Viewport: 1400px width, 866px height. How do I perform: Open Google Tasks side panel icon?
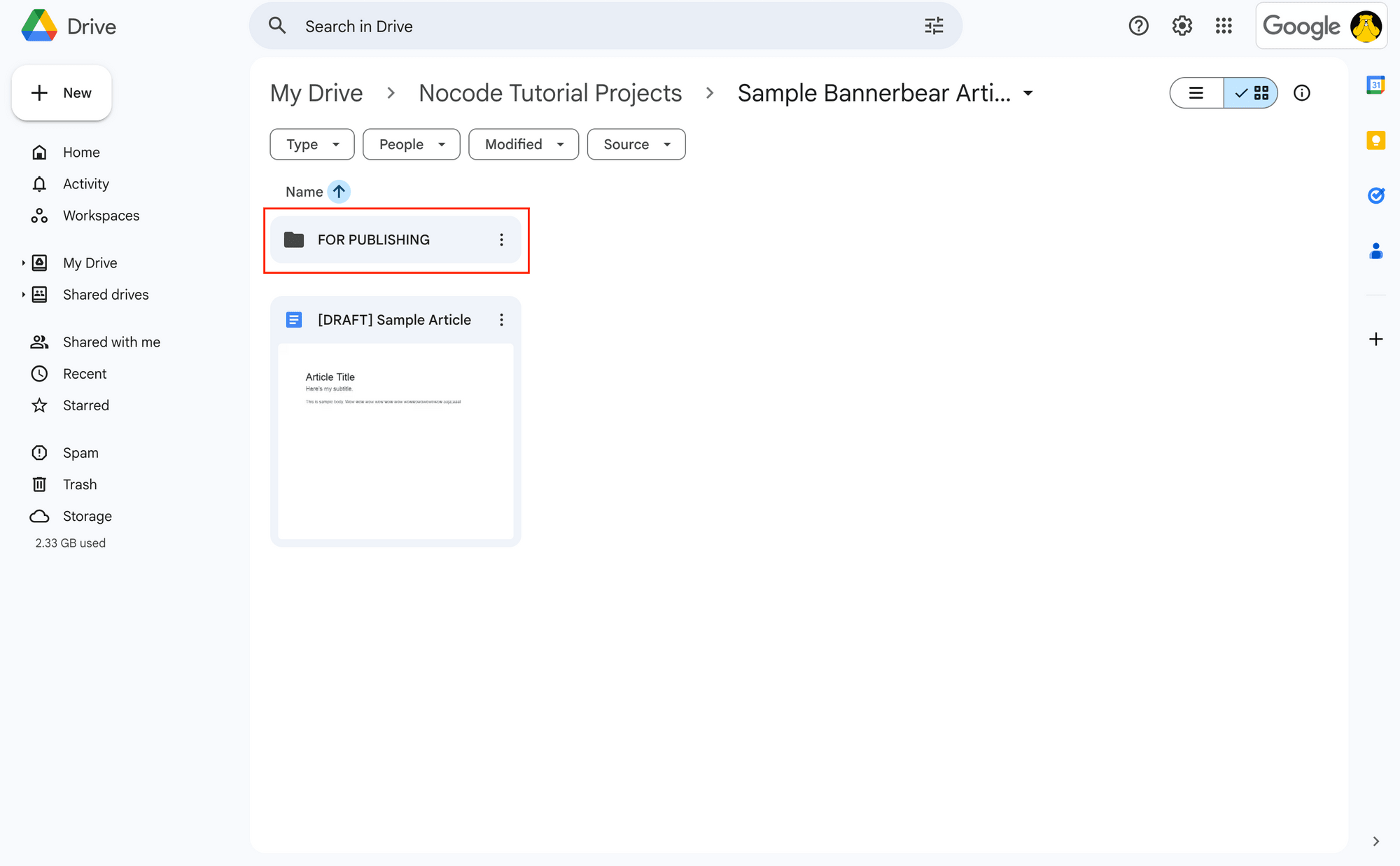(1375, 195)
